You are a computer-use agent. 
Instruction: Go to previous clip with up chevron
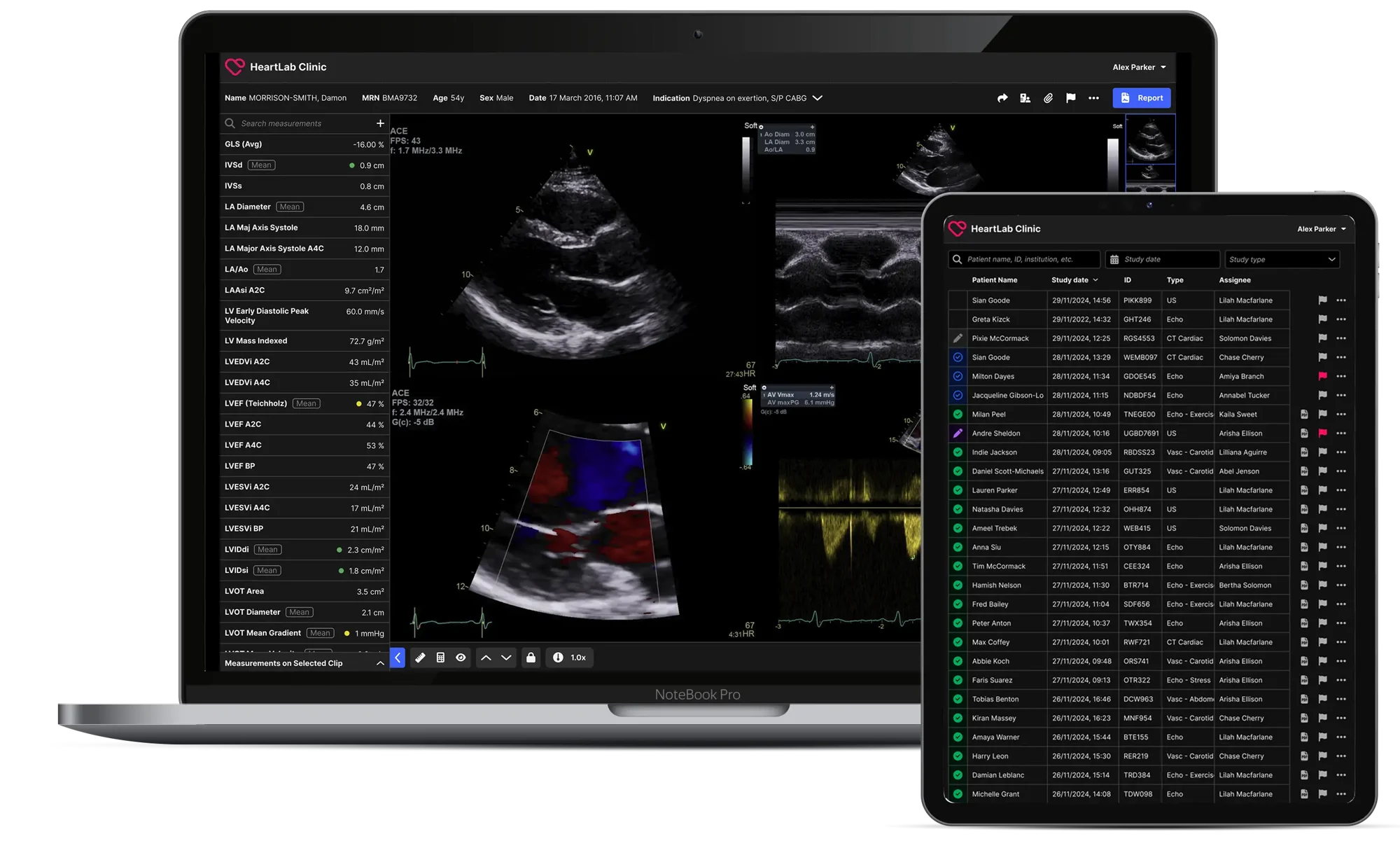(486, 658)
